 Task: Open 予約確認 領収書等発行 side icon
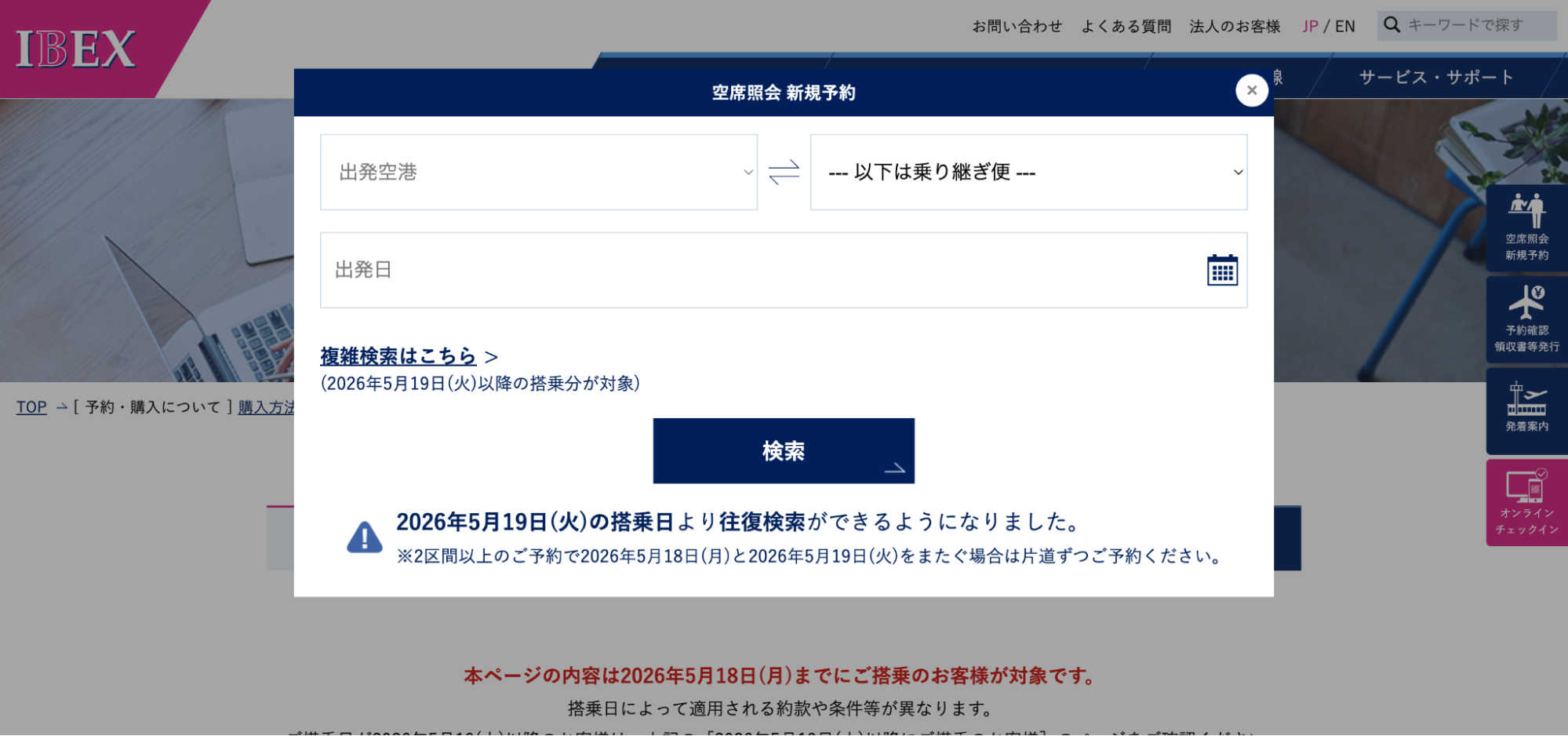(x=1526, y=319)
